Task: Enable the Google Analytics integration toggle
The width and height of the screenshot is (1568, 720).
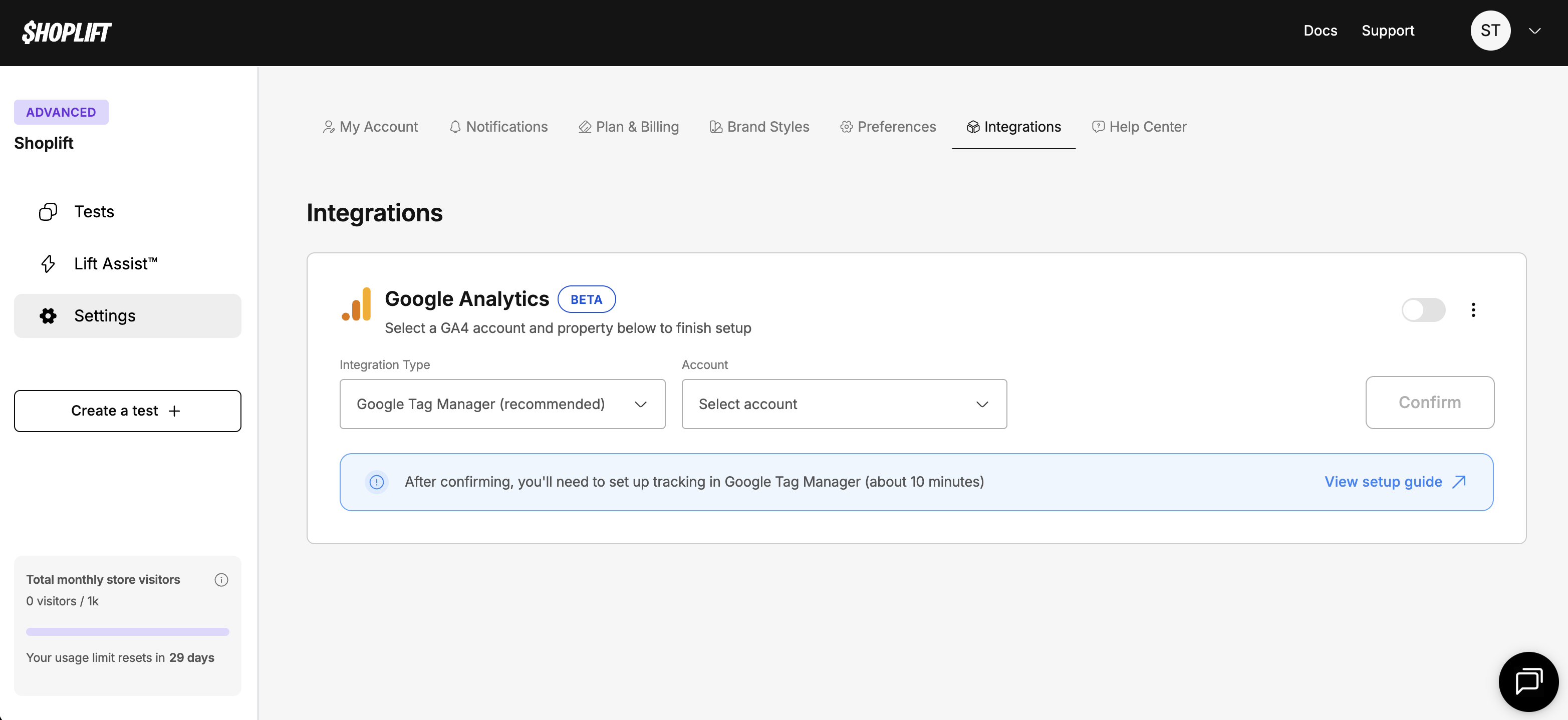Action: tap(1423, 310)
